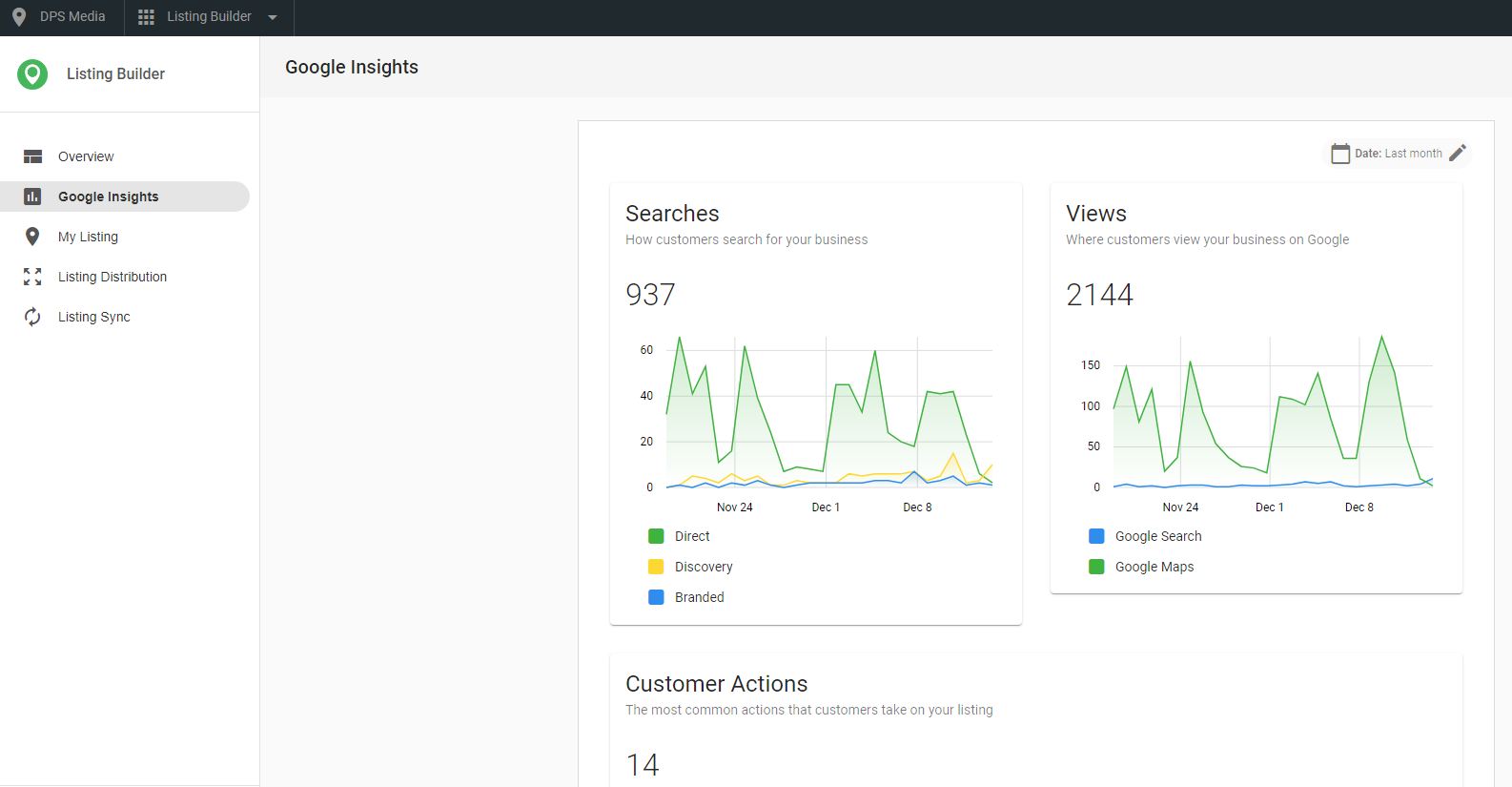Click the Listing Sync refresh icon
Screen dimensions: 1512x787
(32, 317)
